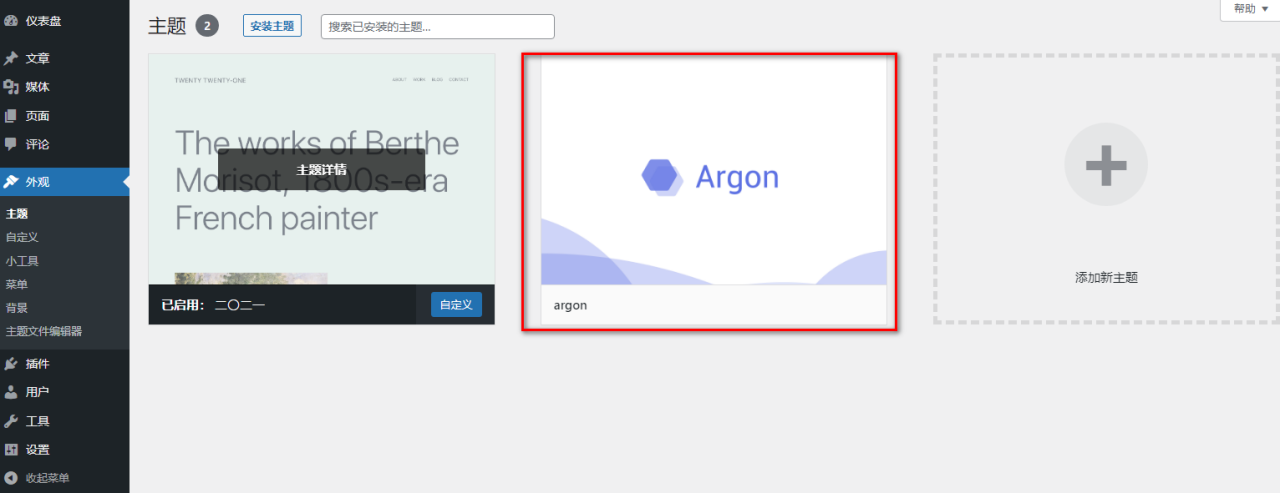Click the plus icon to add theme
This screenshot has height=493, width=1280.
point(1106,165)
